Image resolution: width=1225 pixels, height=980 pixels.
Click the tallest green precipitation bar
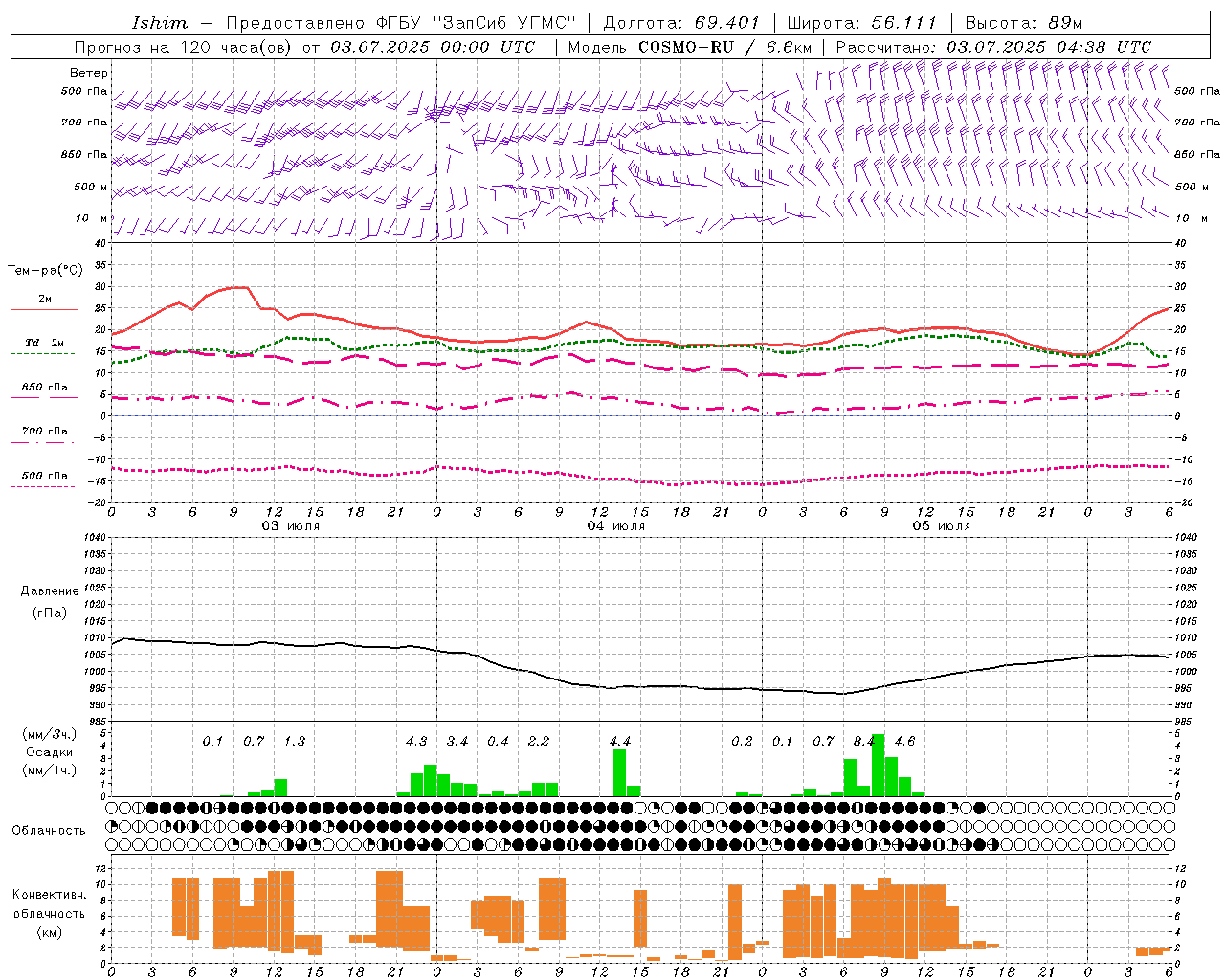(878, 766)
